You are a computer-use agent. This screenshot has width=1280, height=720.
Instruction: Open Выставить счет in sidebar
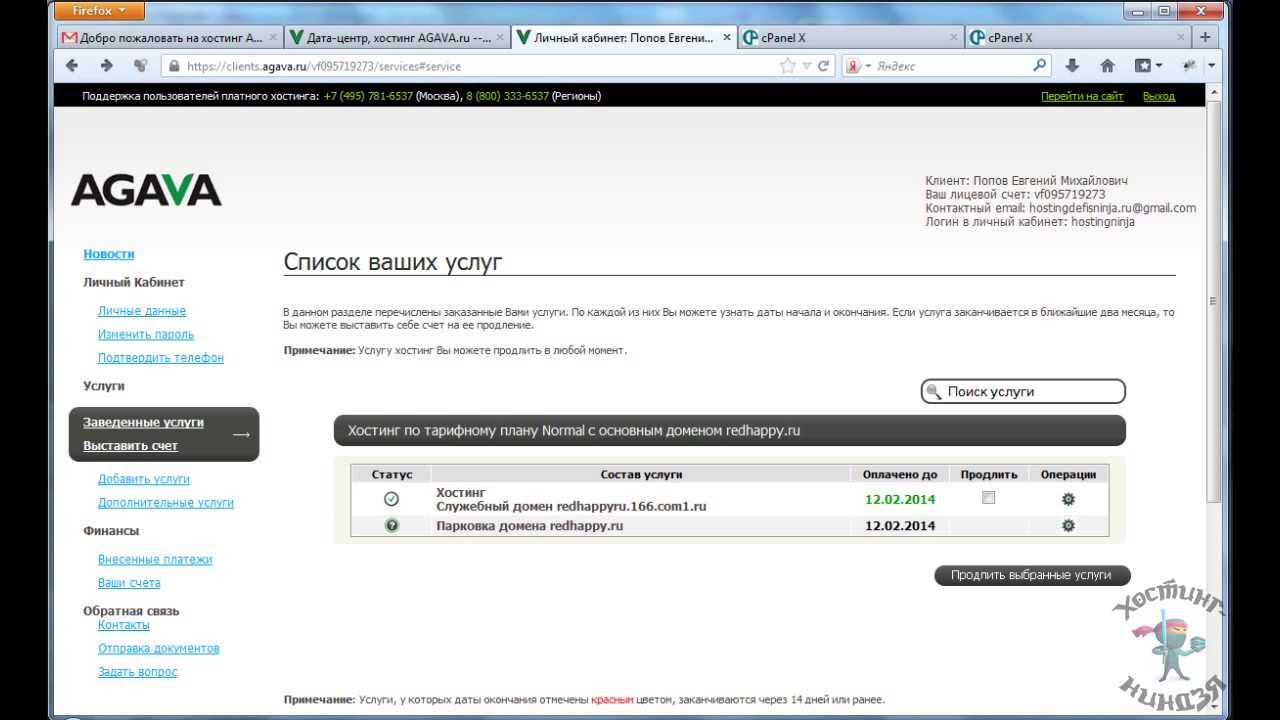[x=130, y=446]
